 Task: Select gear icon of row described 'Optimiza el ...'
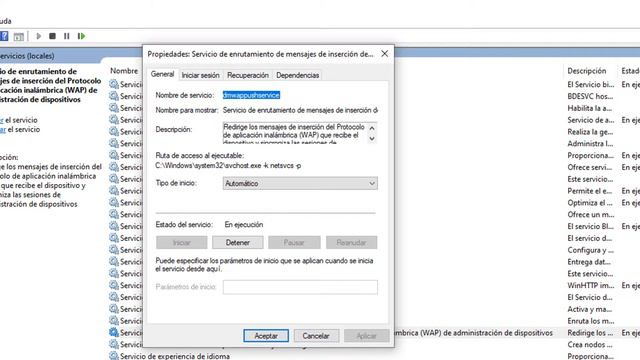click(x=114, y=203)
